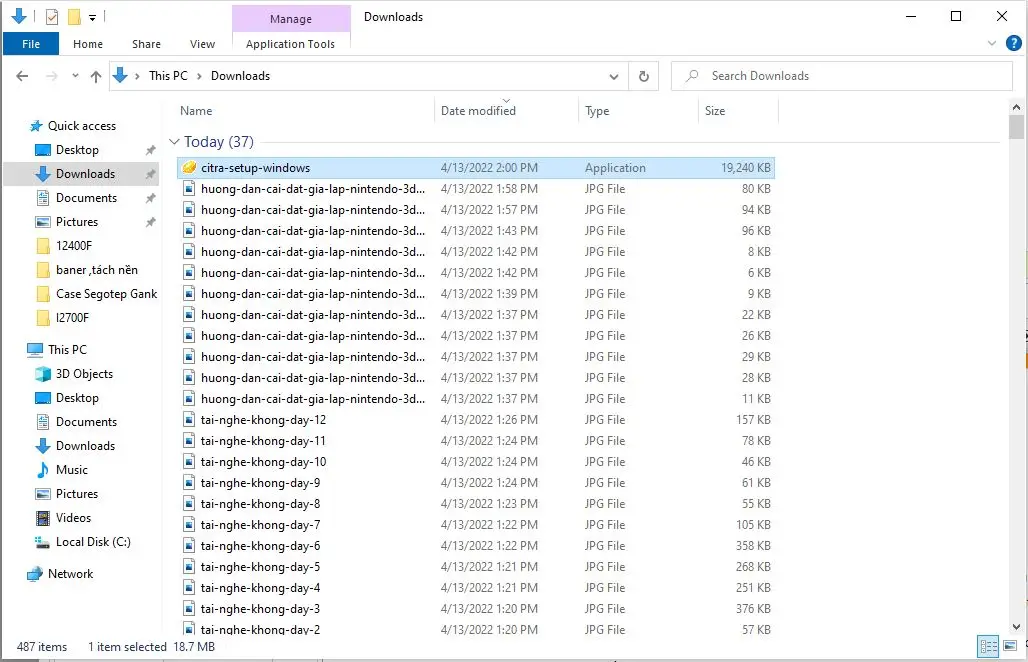Click Properties icon in quick access toolbar

[52, 17]
